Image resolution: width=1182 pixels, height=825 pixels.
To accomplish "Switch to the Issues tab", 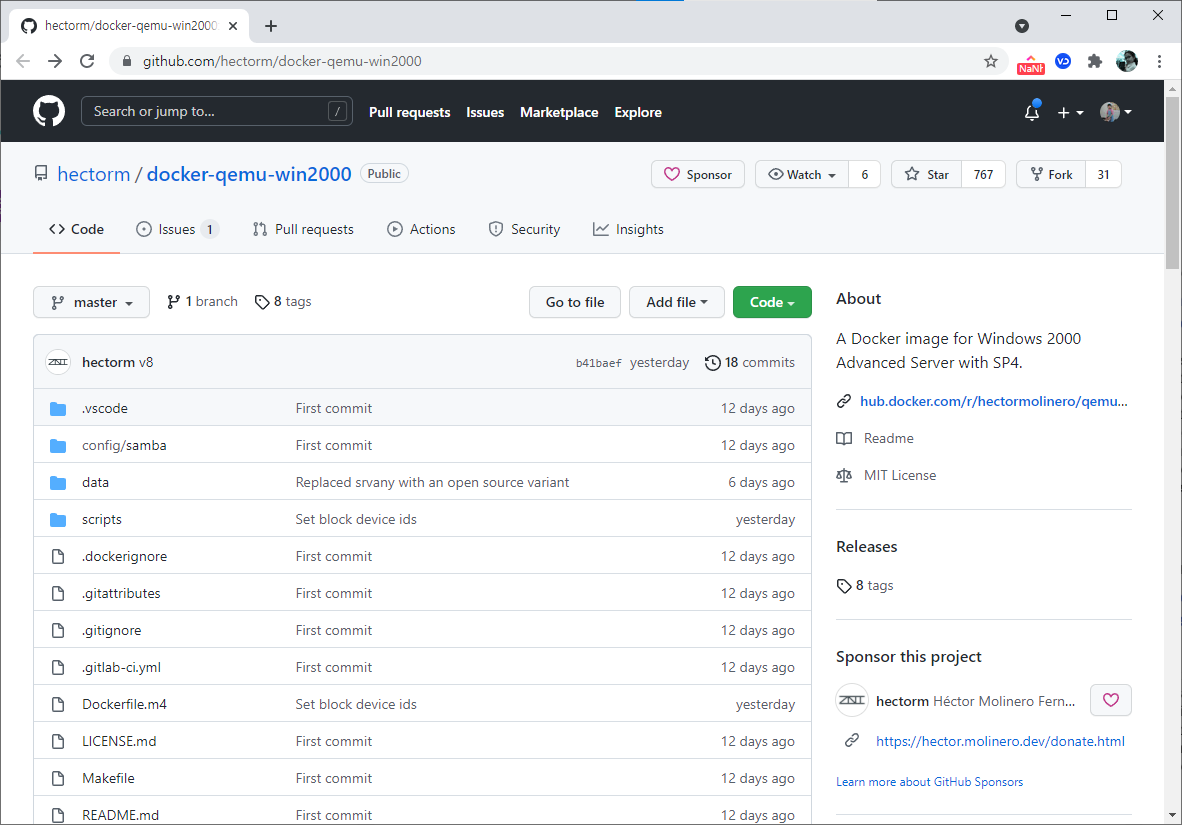I will [177, 229].
